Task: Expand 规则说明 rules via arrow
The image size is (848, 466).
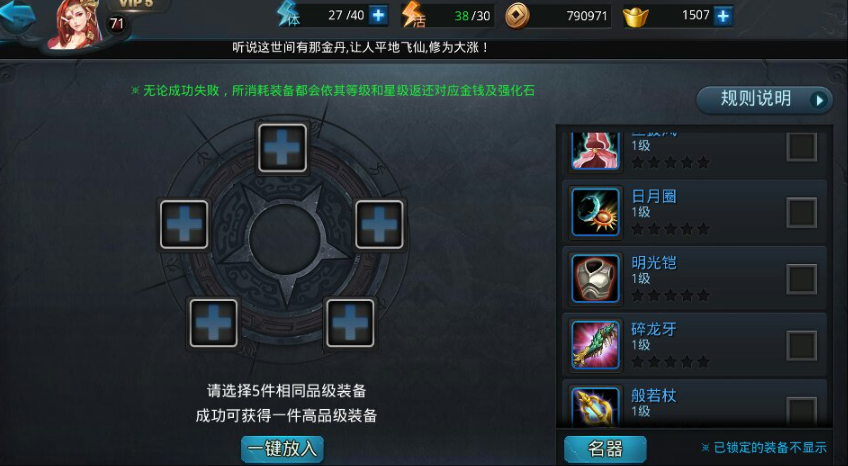Action: coord(820,101)
